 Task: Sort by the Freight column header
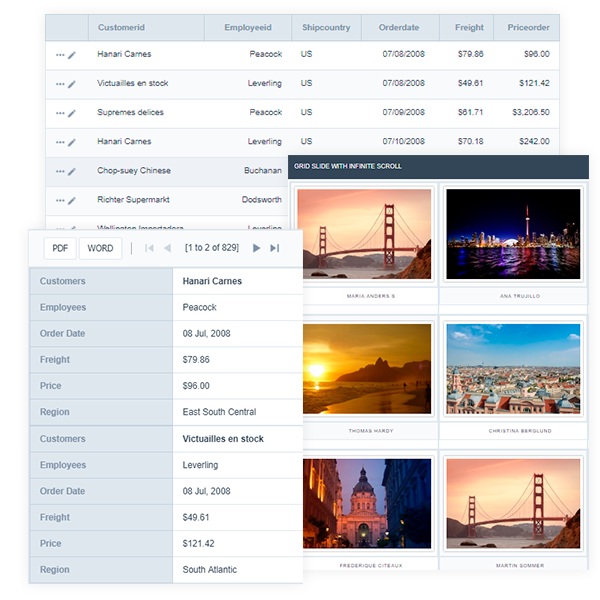[x=469, y=28]
